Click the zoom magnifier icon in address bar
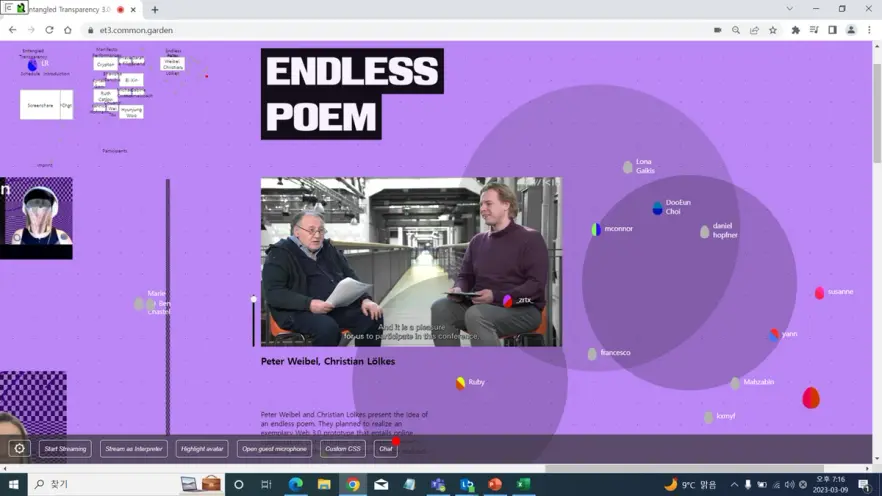Image resolution: width=882 pixels, height=496 pixels. point(736,30)
